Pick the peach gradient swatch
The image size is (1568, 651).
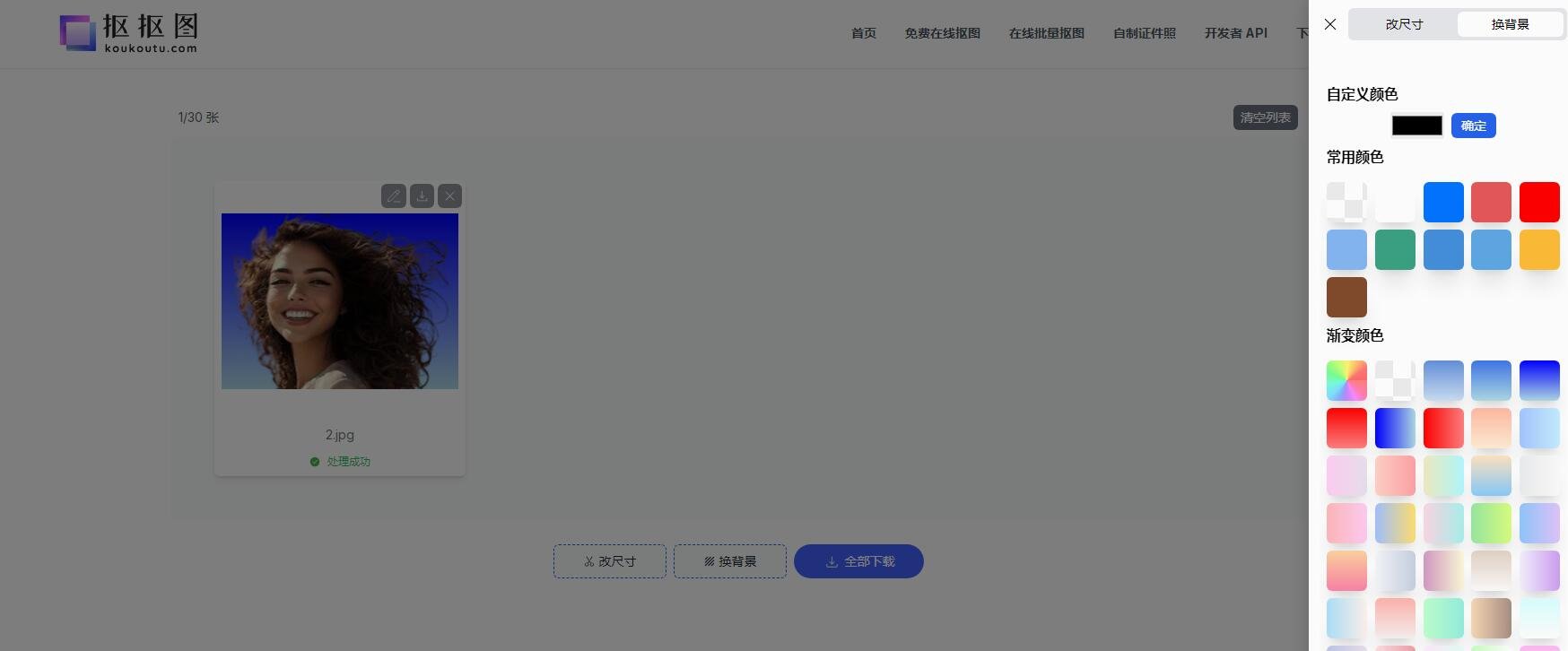click(1491, 428)
